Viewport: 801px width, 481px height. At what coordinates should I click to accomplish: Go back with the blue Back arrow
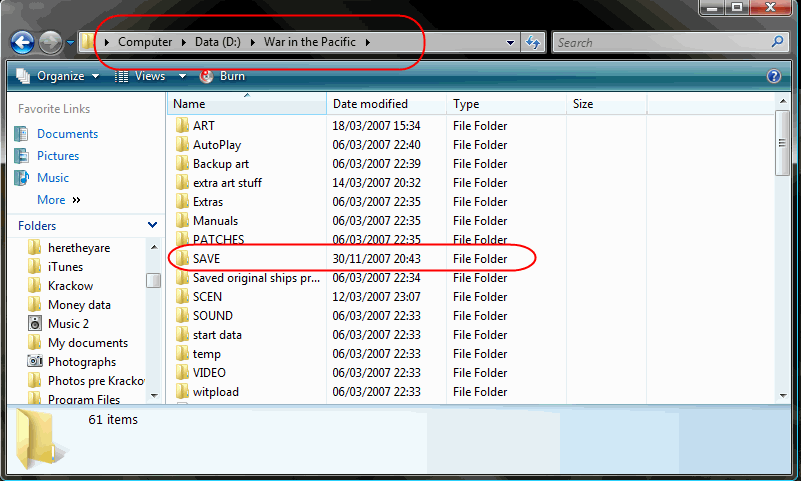click(x=22, y=42)
